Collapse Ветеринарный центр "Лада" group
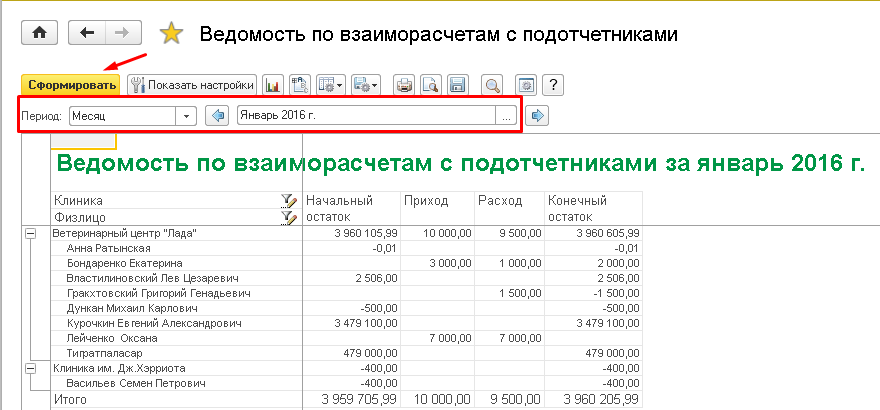880x410 pixels. [29, 233]
